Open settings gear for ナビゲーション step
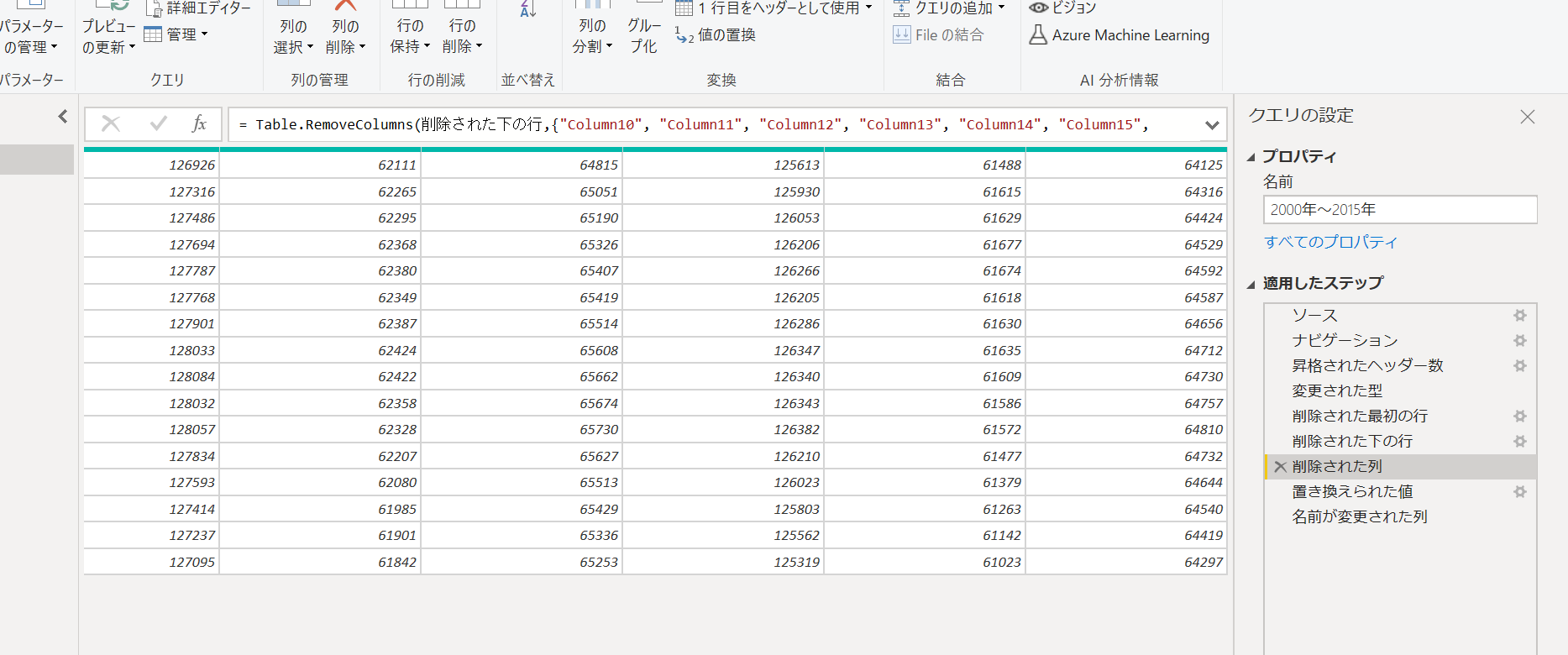The width and height of the screenshot is (1568, 655). (1519, 341)
